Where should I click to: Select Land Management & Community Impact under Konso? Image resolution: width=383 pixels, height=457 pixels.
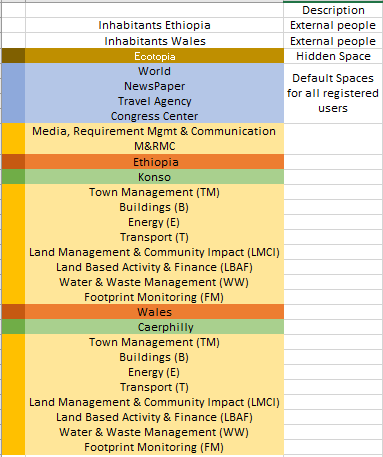(x=154, y=252)
